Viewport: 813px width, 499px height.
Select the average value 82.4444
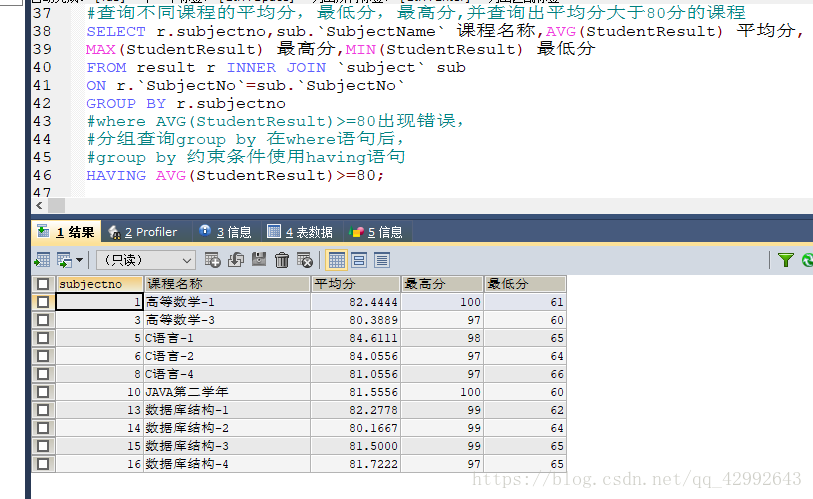pyautogui.click(x=356, y=302)
